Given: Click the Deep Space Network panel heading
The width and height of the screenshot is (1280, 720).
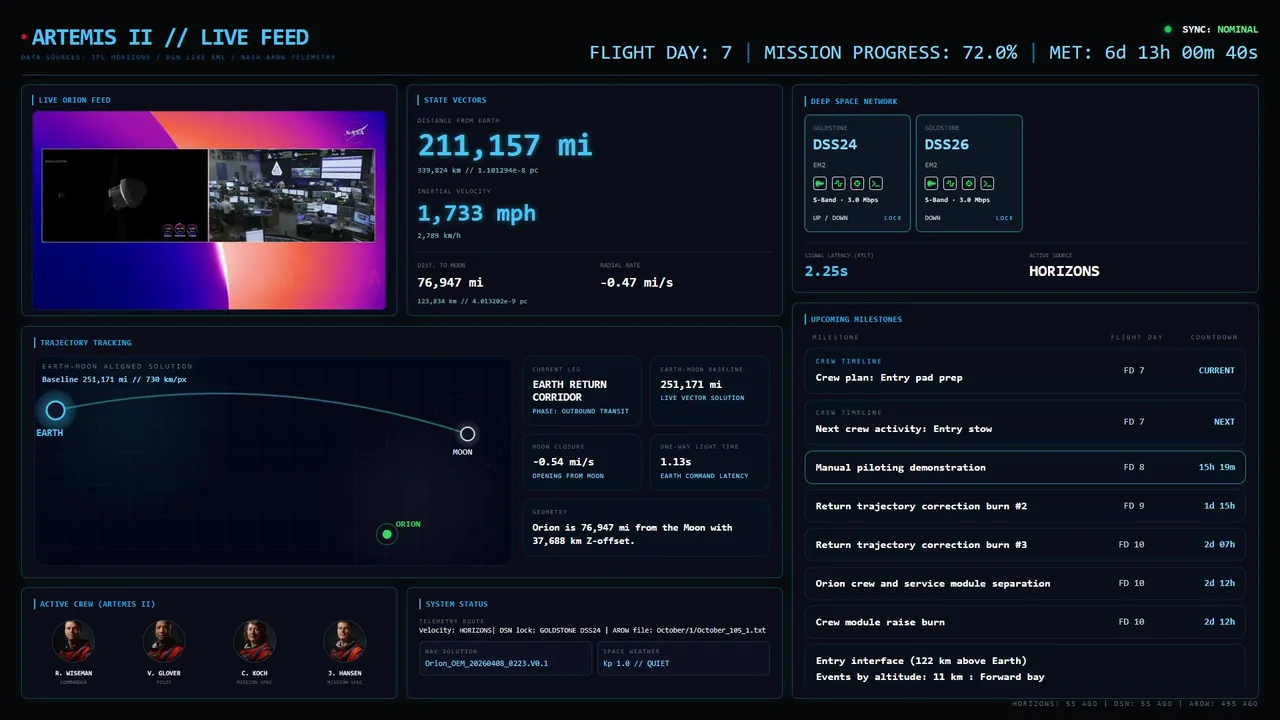Looking at the screenshot, I should point(854,101).
